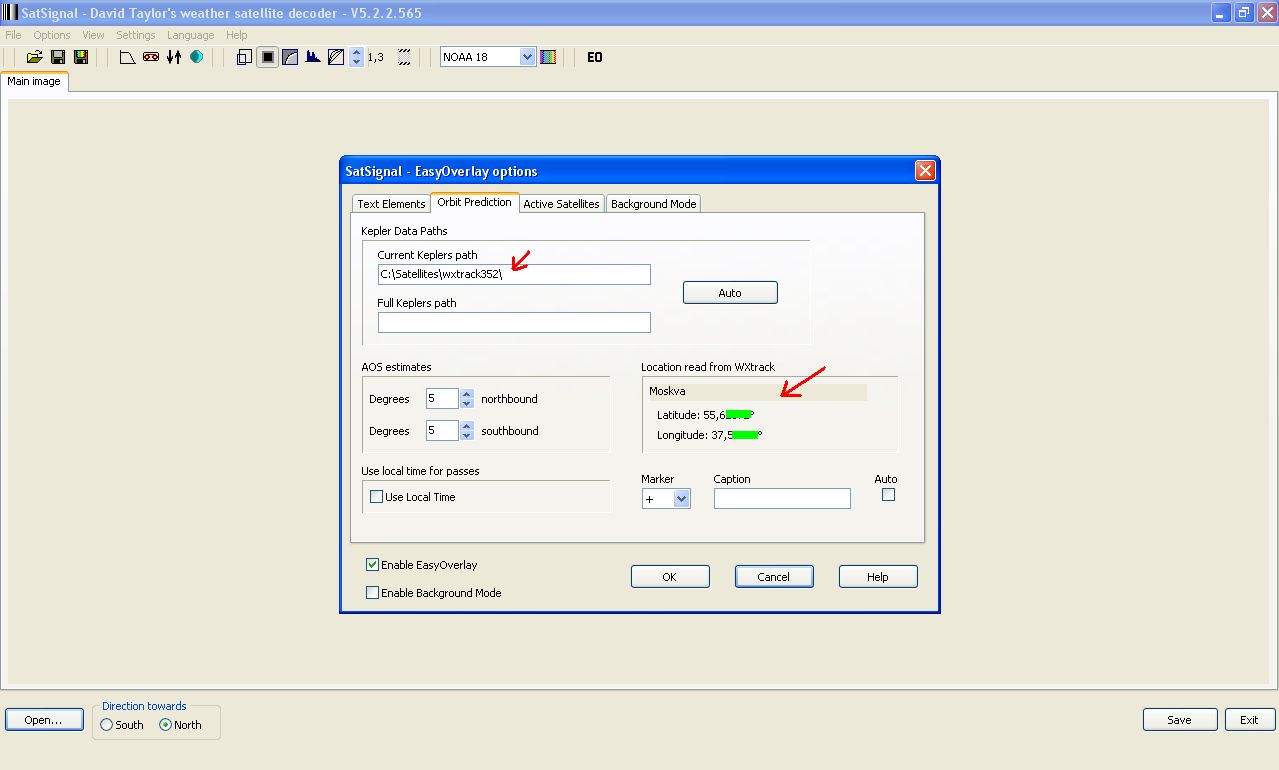Check Enable Background Mode
Image resolution: width=1279 pixels, height=770 pixels.
point(372,593)
